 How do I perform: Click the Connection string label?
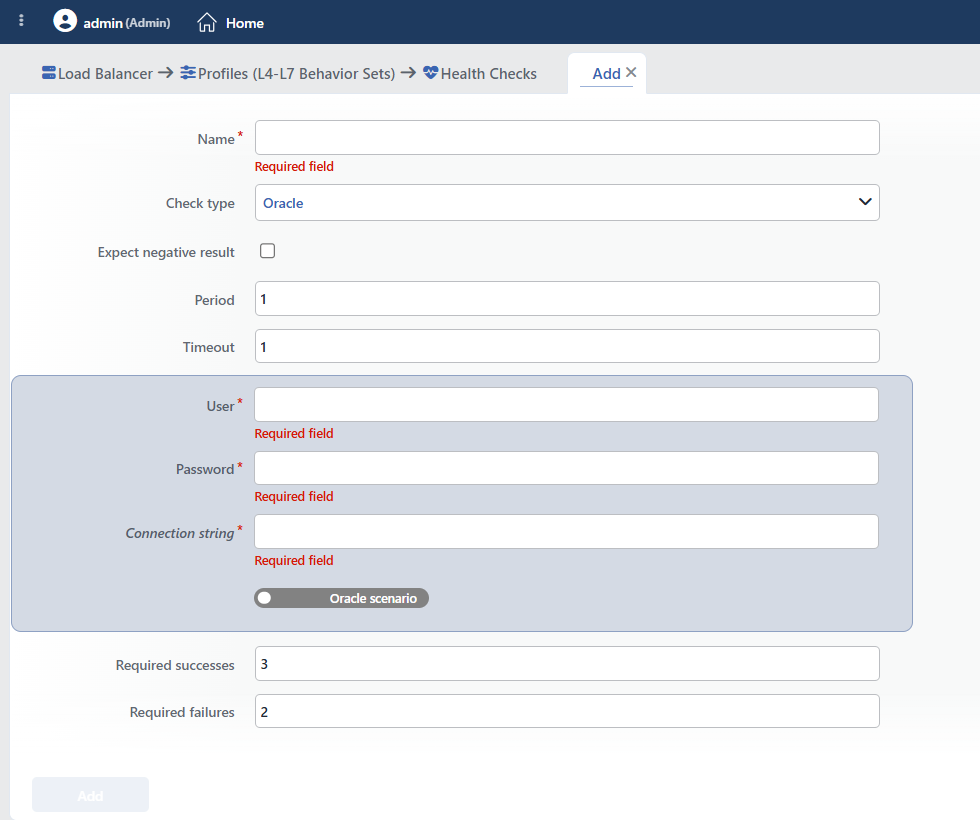pos(180,533)
